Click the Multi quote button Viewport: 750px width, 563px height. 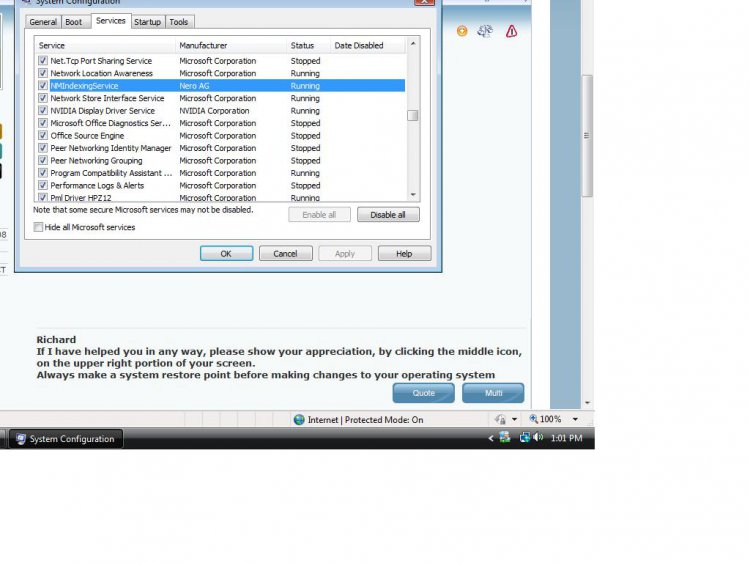(x=493, y=393)
